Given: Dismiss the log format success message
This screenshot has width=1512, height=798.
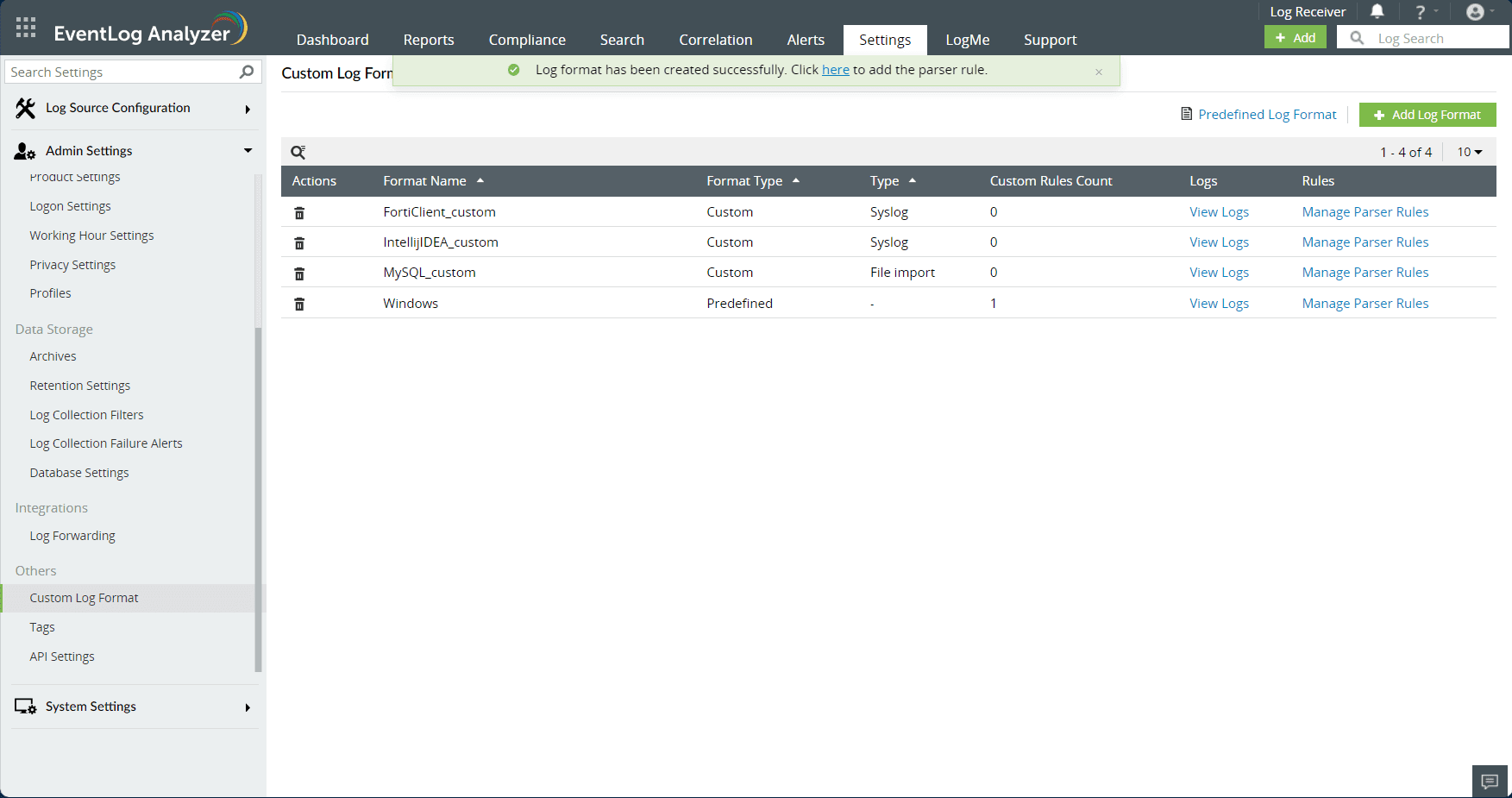Looking at the screenshot, I should [1099, 72].
